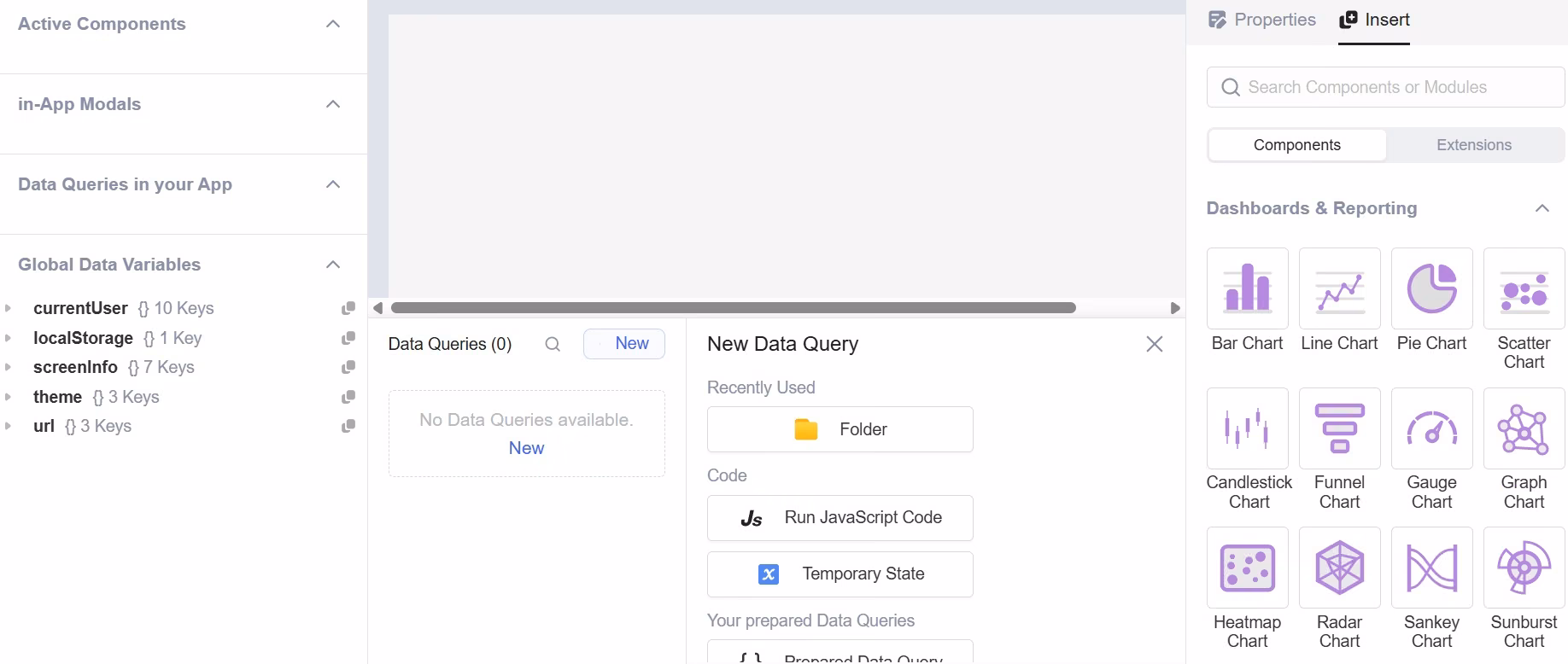Insert a Scatter Chart component
This screenshot has width=1568, height=664.
click(x=1524, y=288)
